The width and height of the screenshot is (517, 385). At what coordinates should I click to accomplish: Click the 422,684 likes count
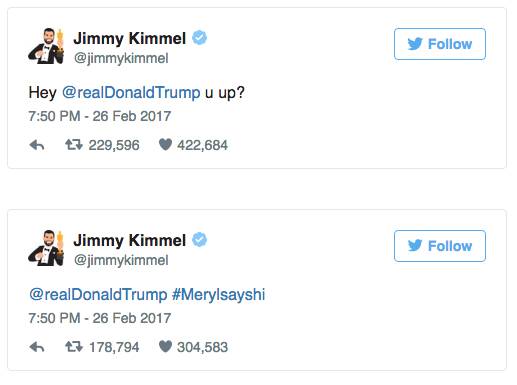pos(202,145)
